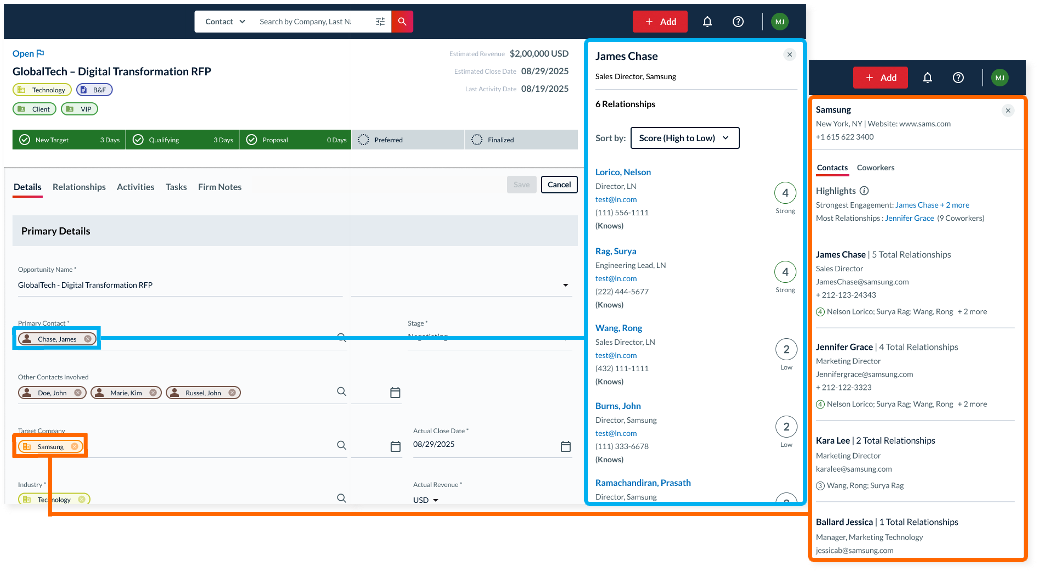Expand the dropdown arrow beside Opportunity Name
This screenshot has width=1040, height=574.
(x=566, y=285)
